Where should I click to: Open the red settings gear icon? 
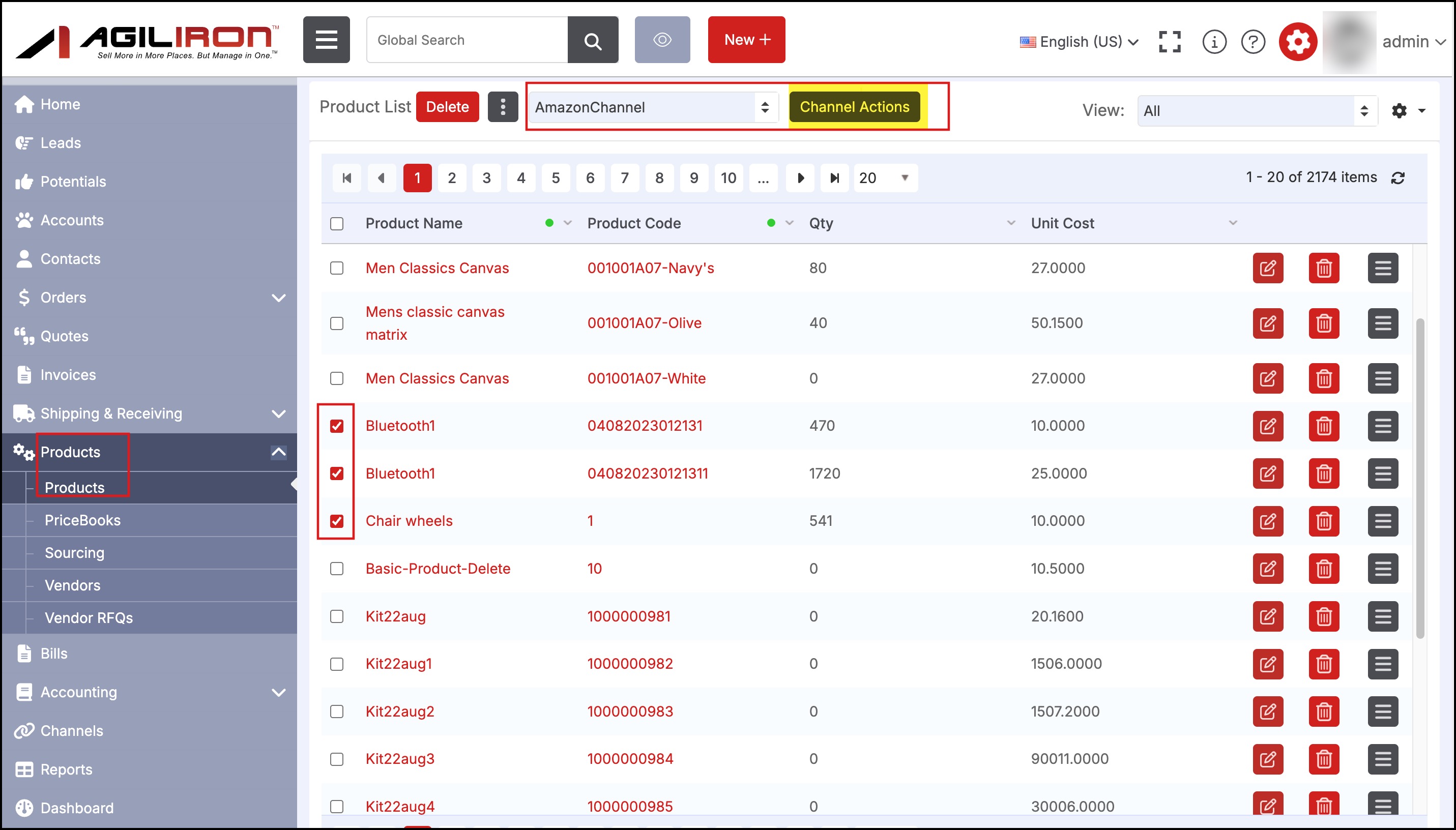[x=1297, y=42]
